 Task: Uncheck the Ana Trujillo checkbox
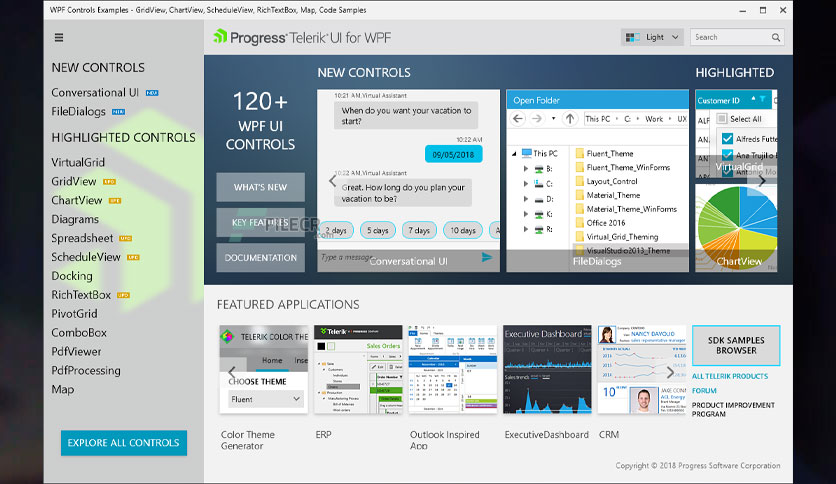727,155
